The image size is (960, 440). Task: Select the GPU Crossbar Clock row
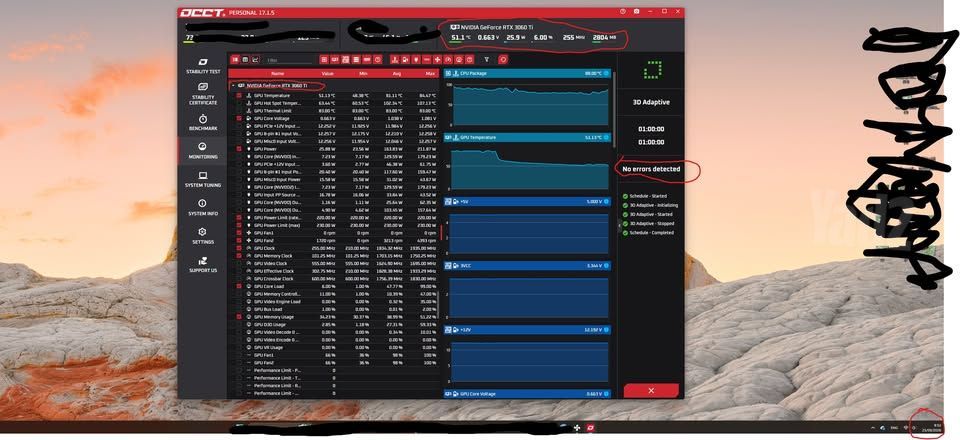point(334,278)
